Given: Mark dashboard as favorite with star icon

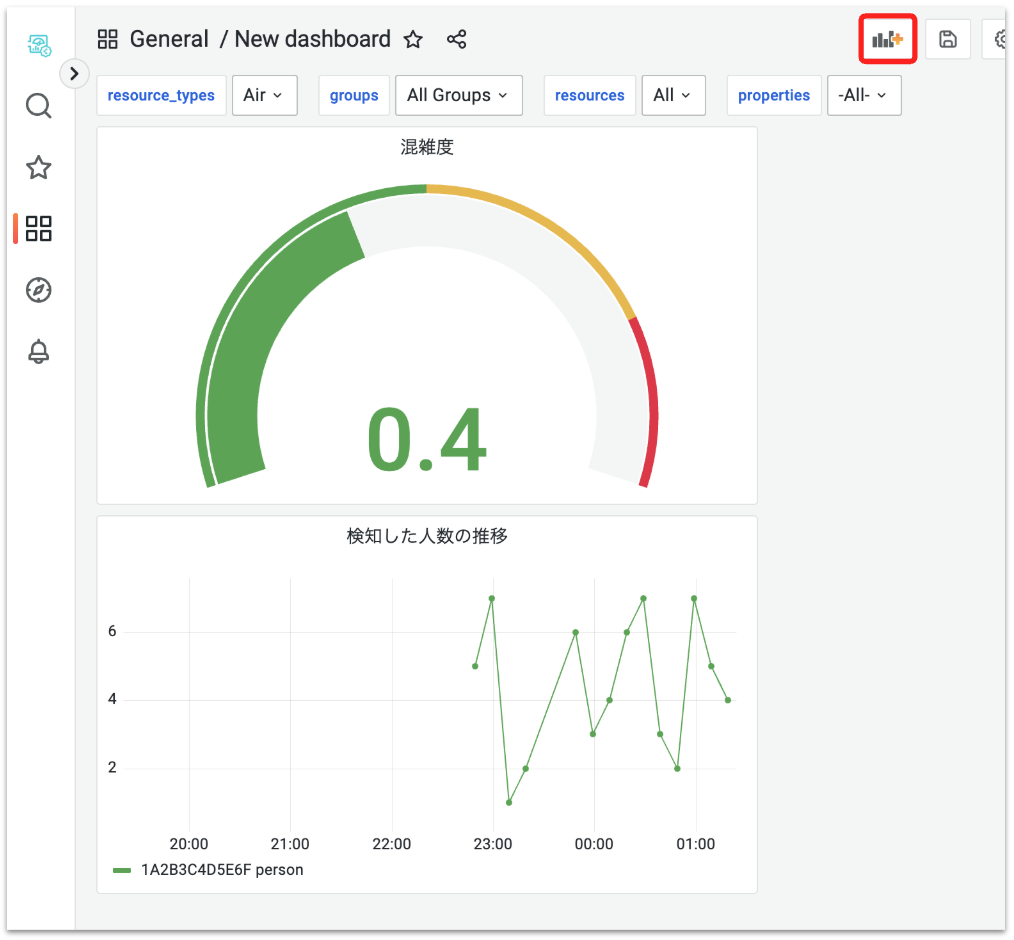Looking at the screenshot, I should 413,39.
